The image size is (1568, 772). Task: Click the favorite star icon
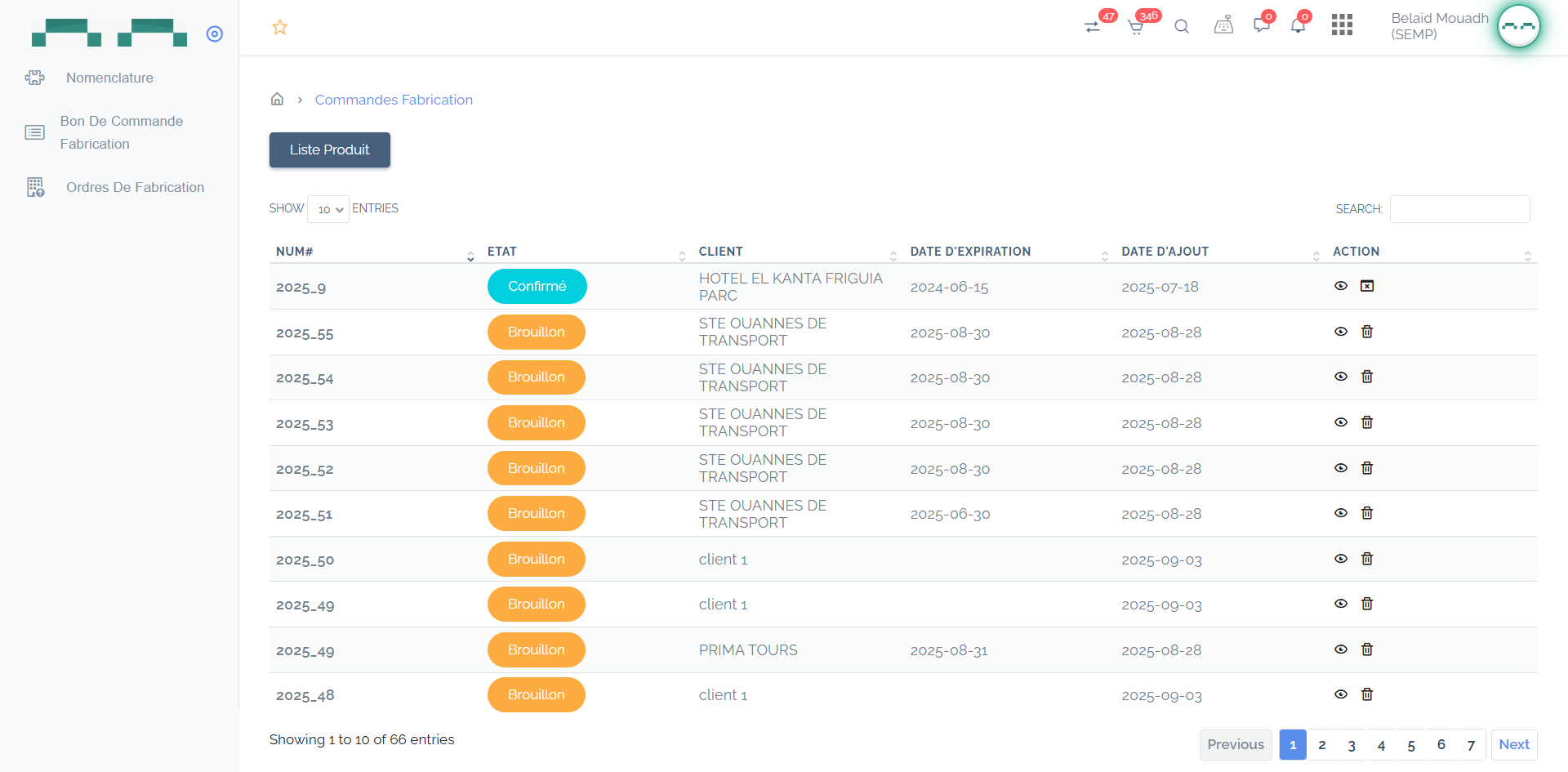280,27
